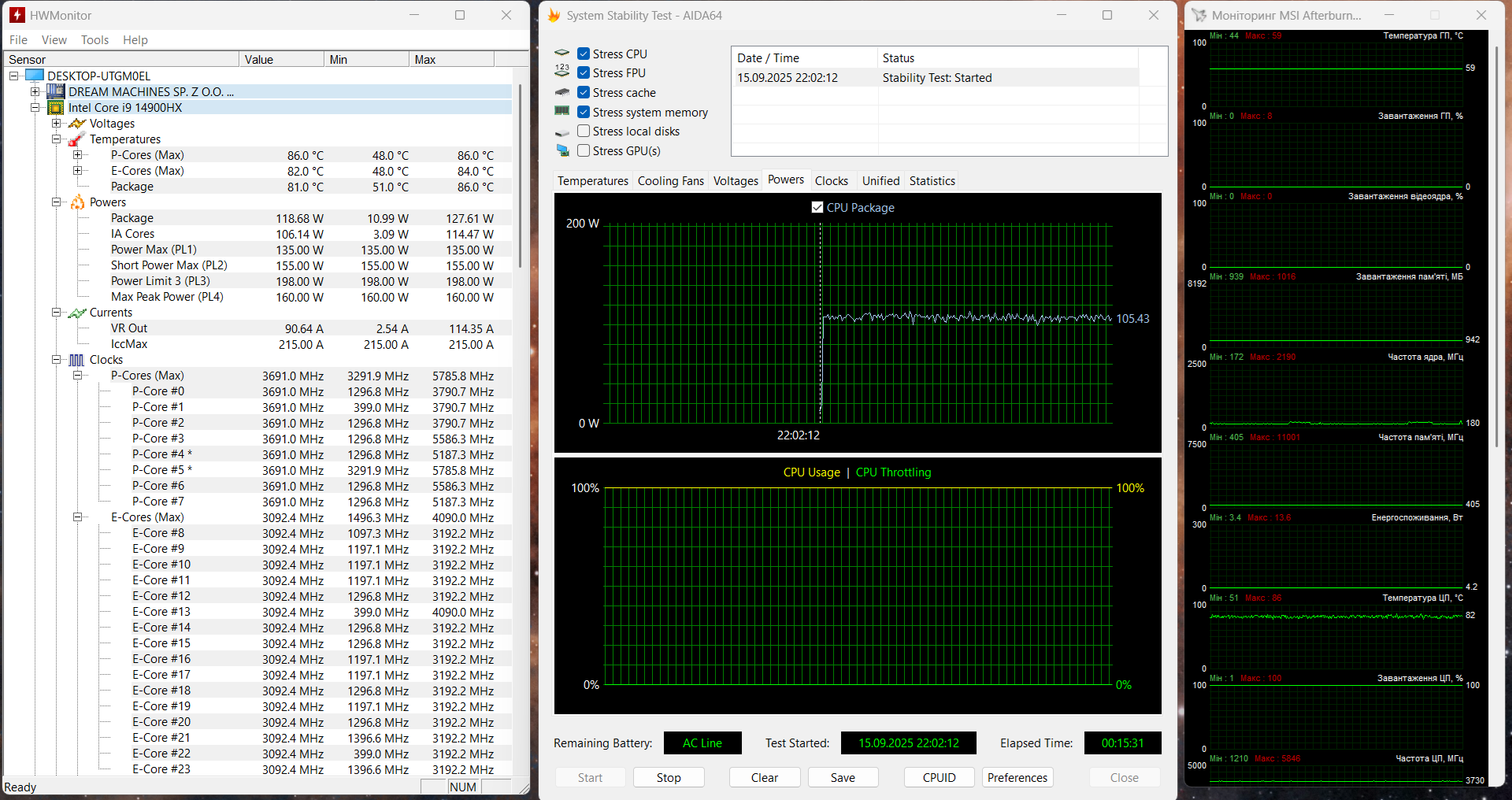This screenshot has height=800, width=1512.
Task: Open the CPUID panel button
Action: 939,777
